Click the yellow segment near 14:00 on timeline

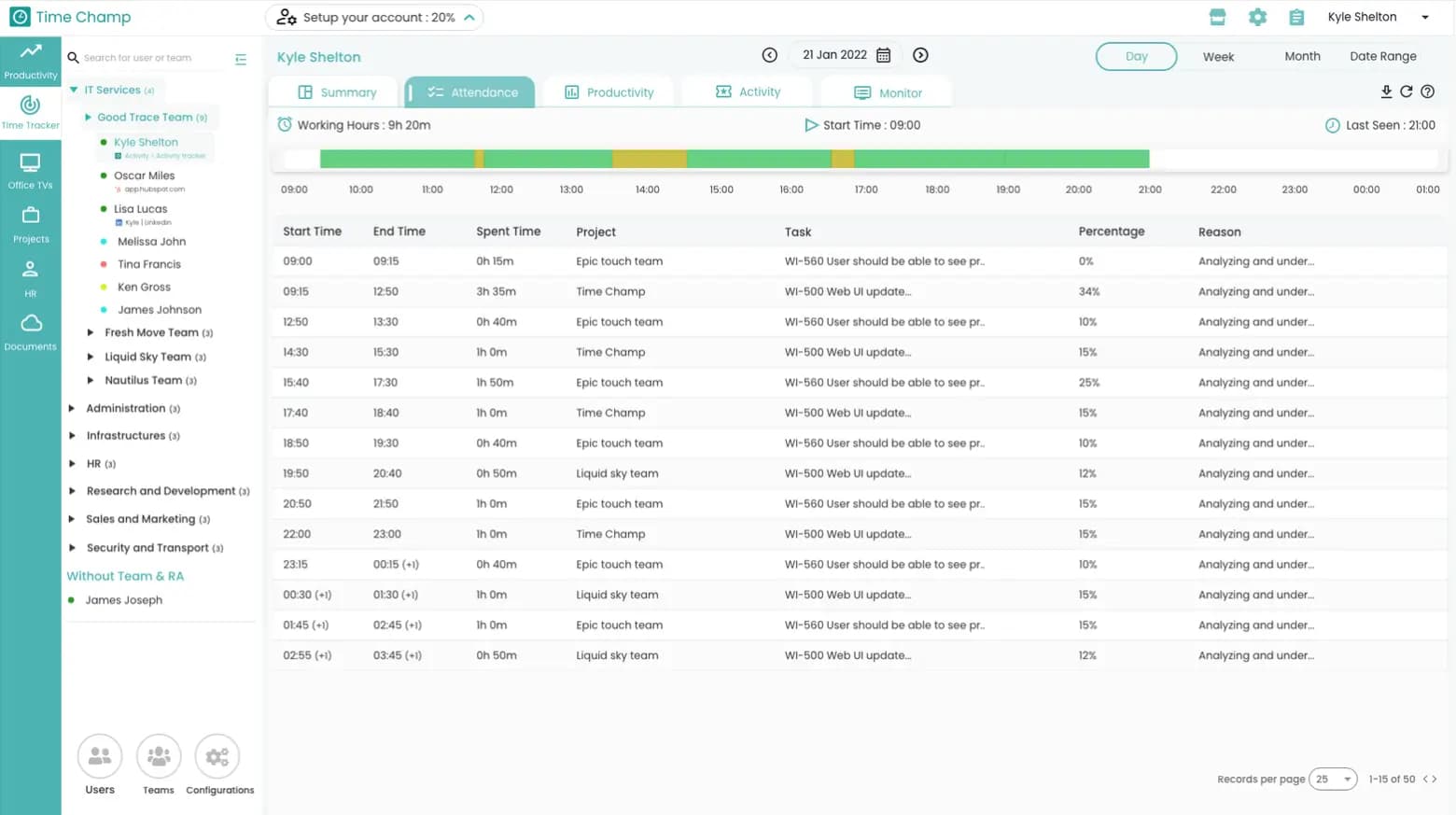pos(650,159)
